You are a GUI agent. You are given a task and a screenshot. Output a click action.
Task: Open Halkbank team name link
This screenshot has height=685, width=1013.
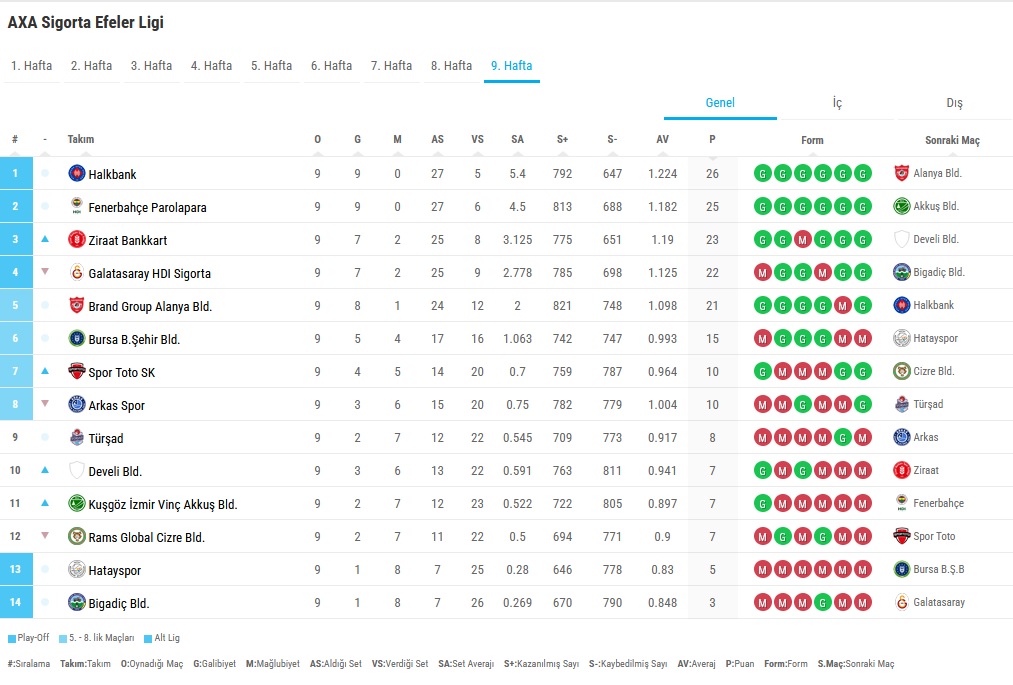tap(112, 174)
